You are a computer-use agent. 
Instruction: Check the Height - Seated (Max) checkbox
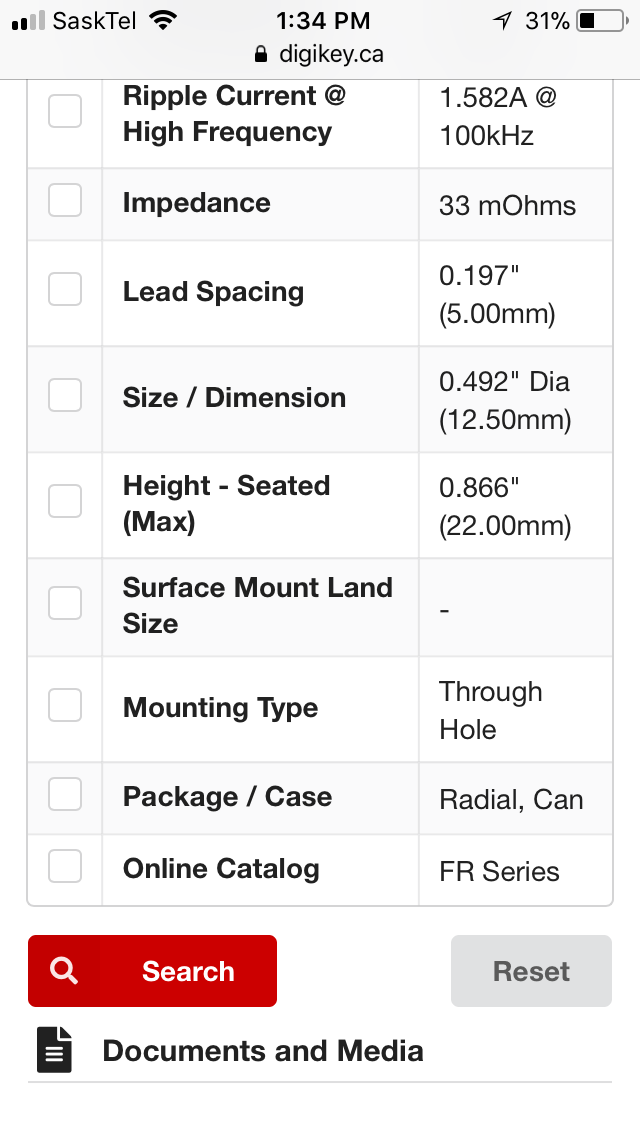pyautogui.click(x=65, y=501)
